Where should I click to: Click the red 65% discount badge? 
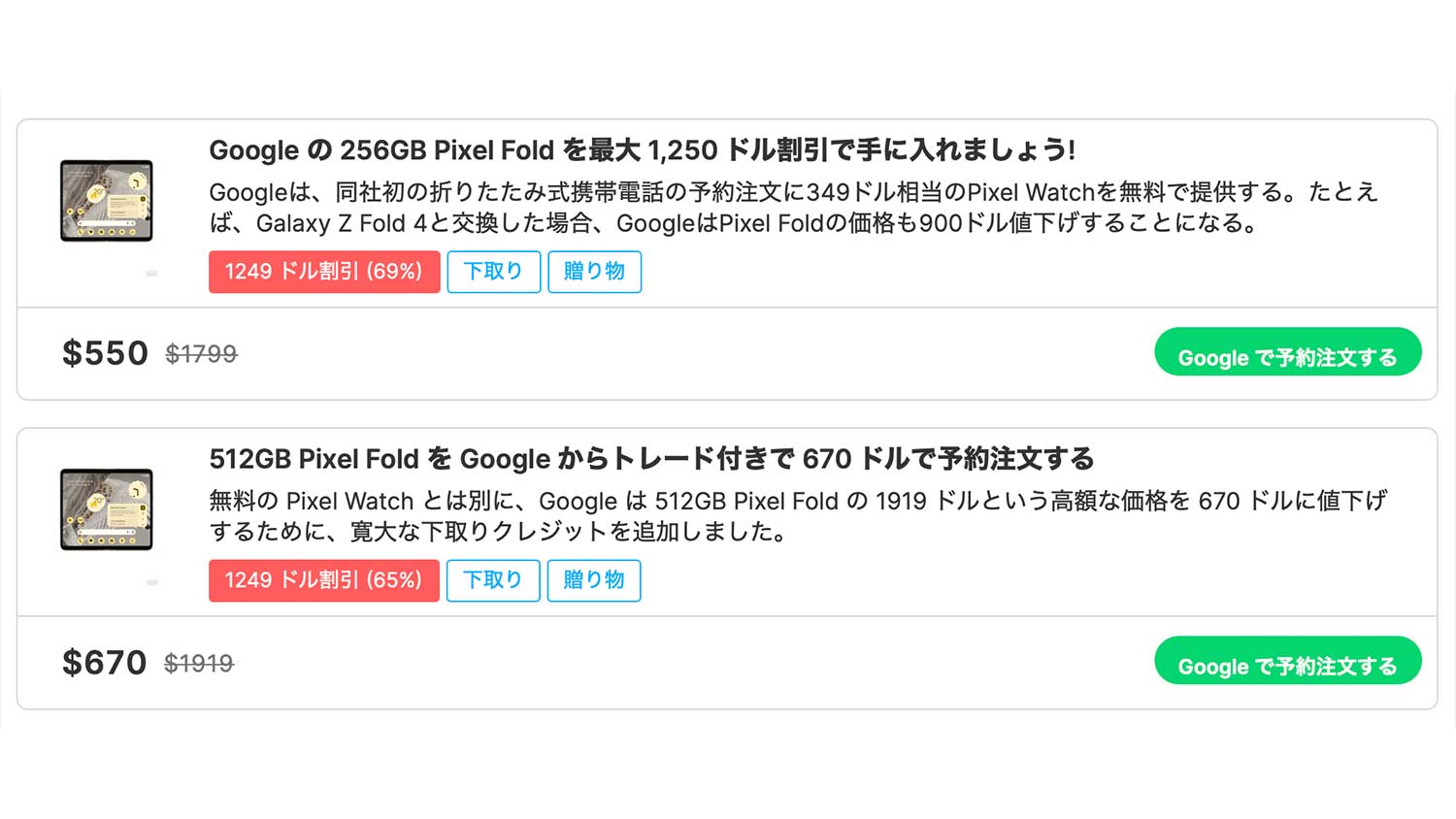324,580
